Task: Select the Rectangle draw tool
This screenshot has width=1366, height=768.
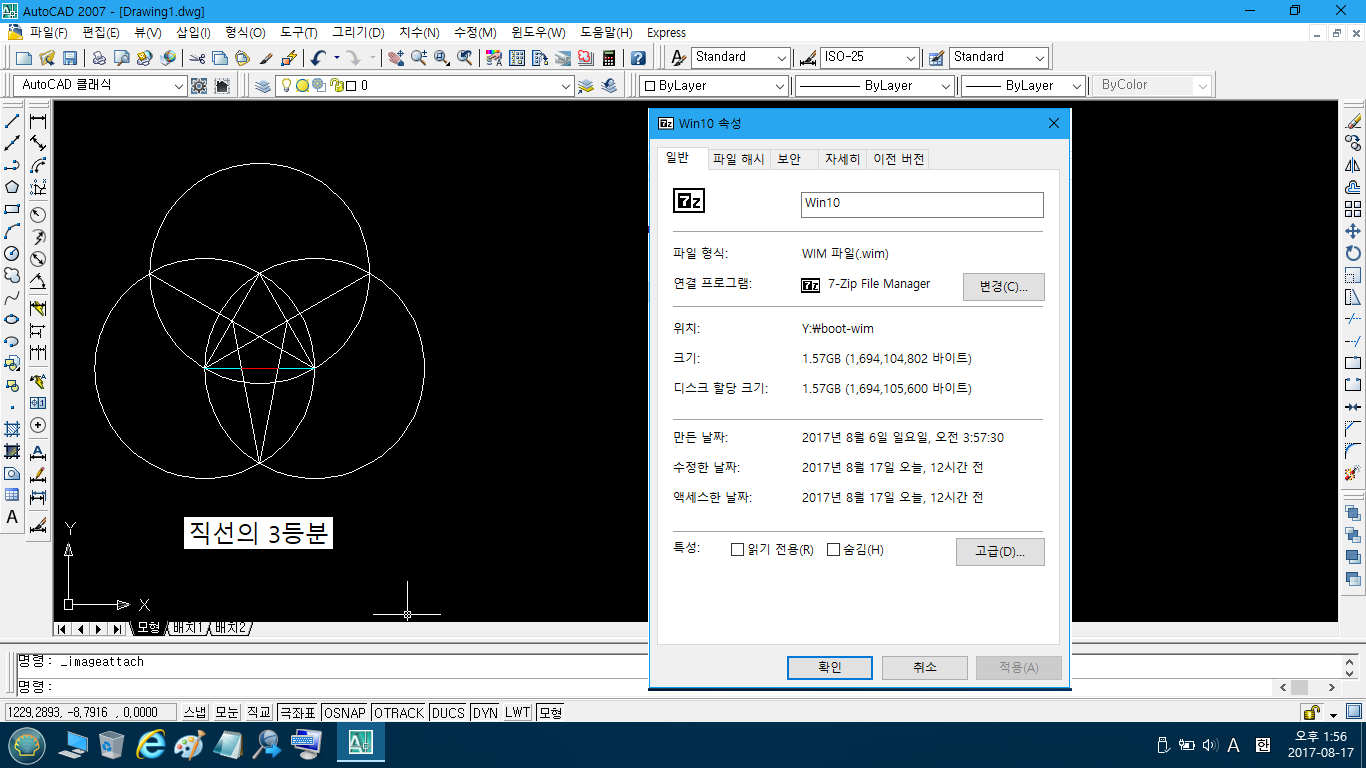Action: click(12, 209)
